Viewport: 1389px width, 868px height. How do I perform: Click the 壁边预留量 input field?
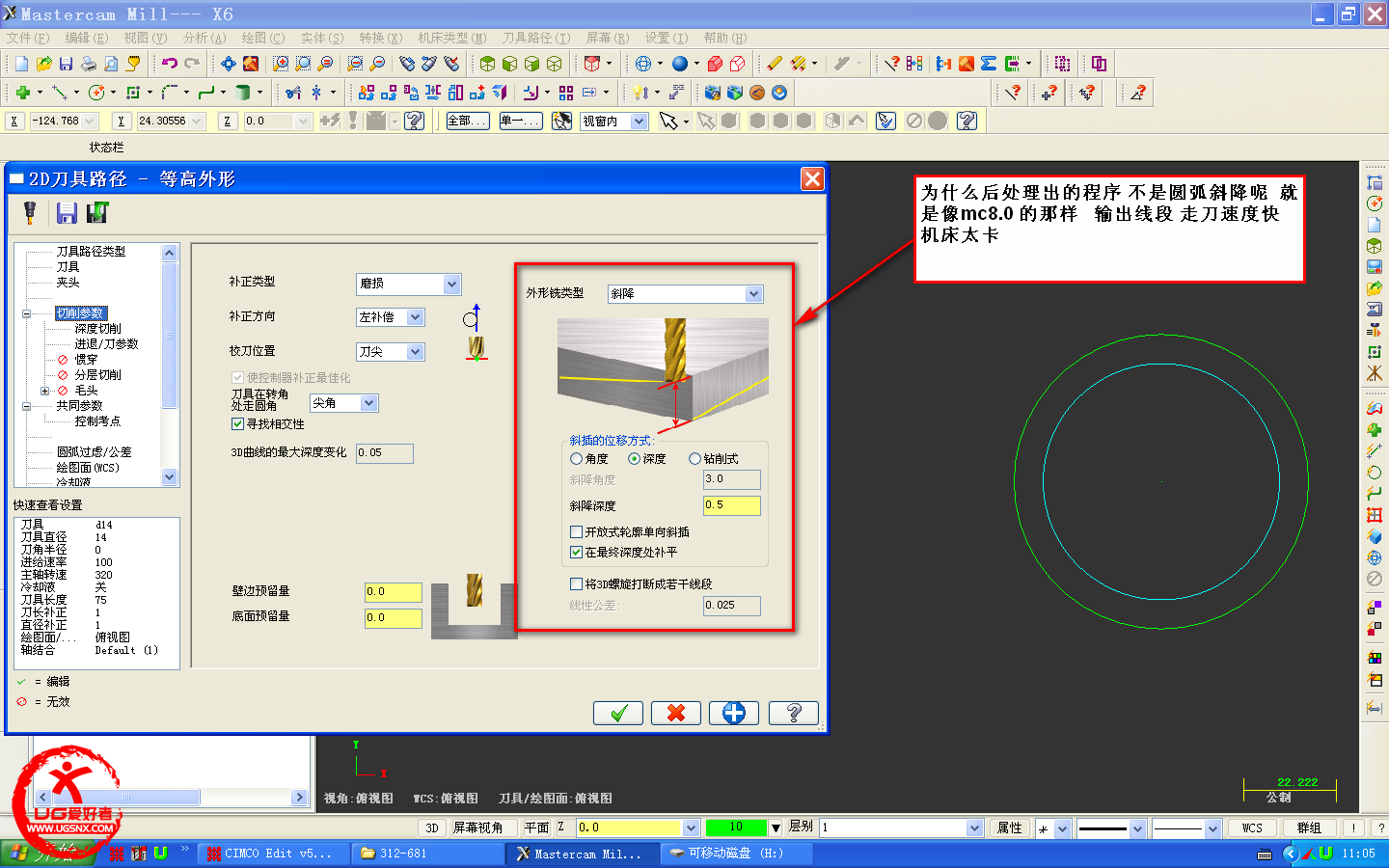[x=393, y=592]
